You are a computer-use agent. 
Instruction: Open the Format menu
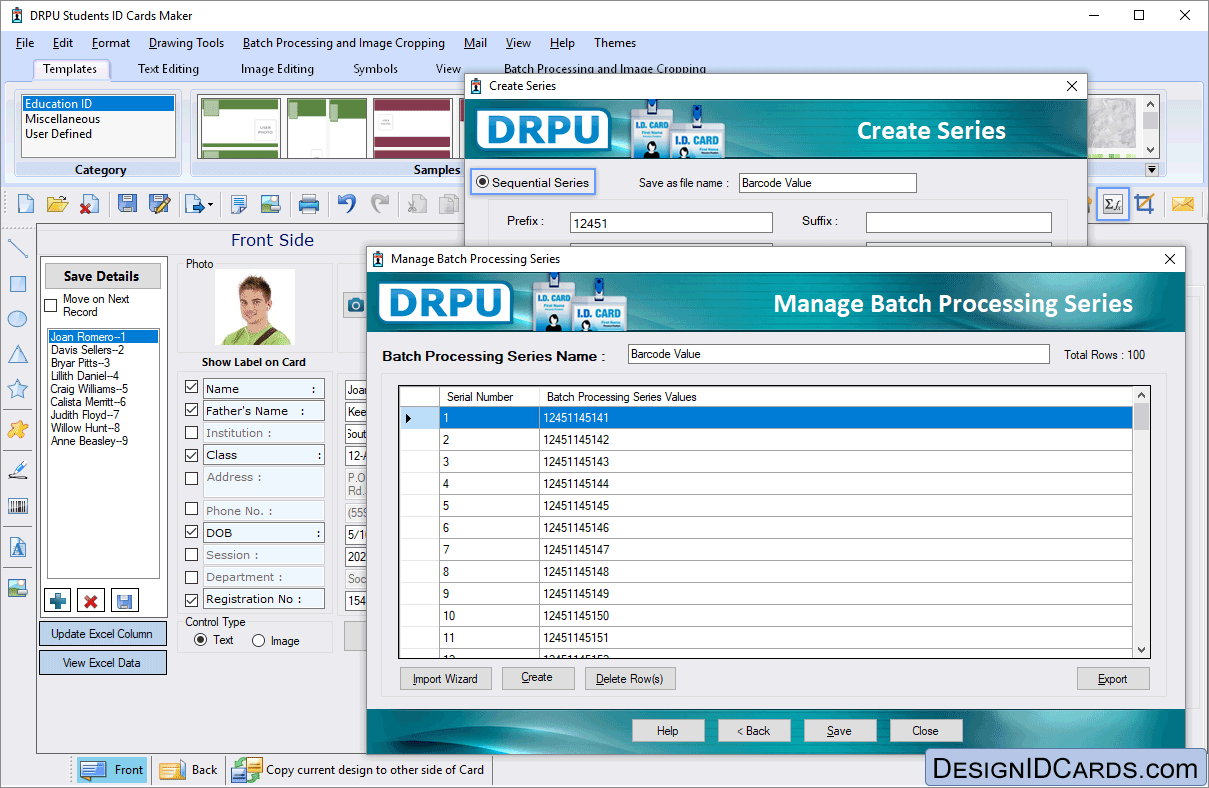pyautogui.click(x=110, y=43)
